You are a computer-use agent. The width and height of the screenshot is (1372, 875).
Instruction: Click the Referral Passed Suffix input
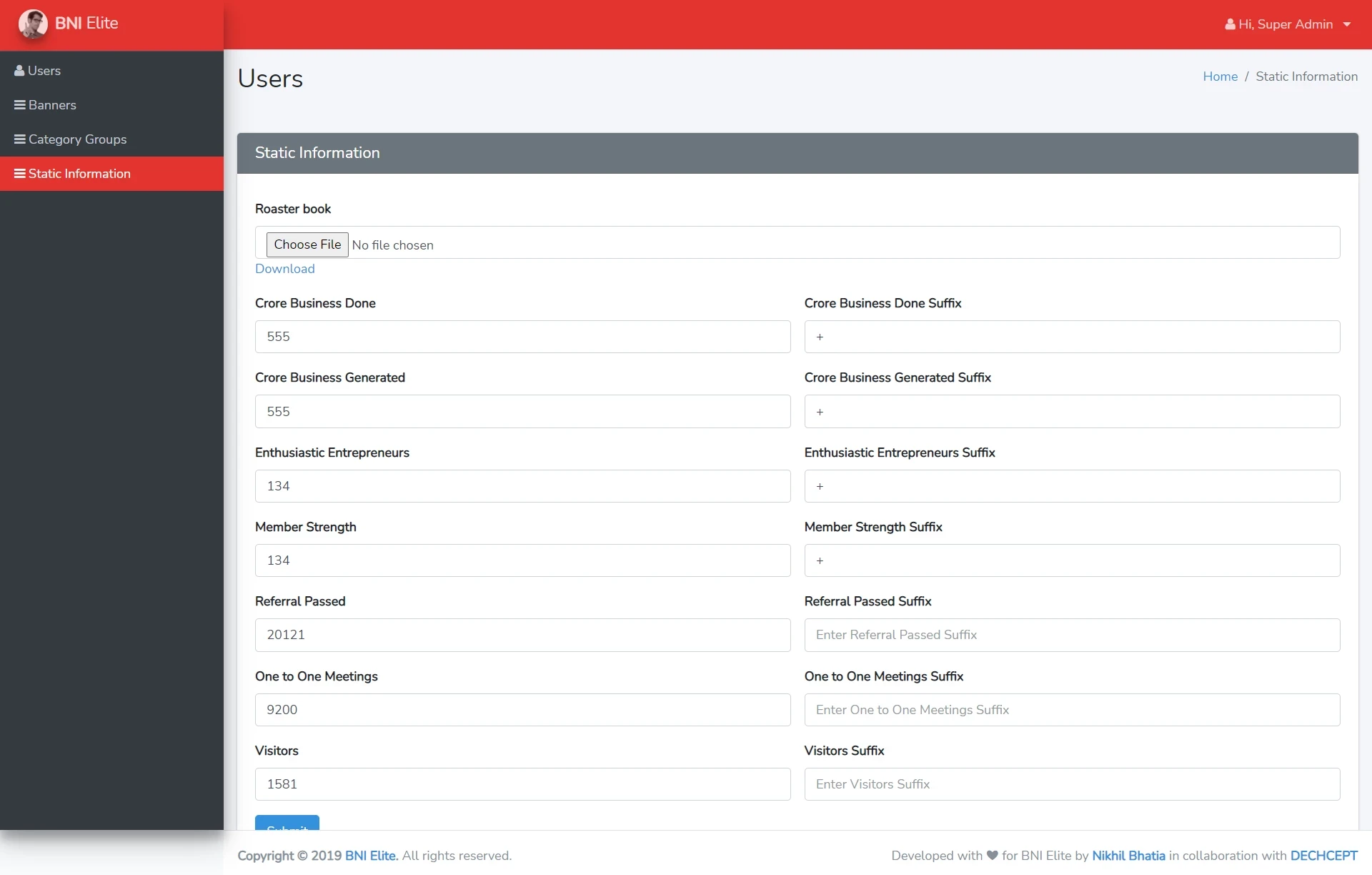point(1071,635)
